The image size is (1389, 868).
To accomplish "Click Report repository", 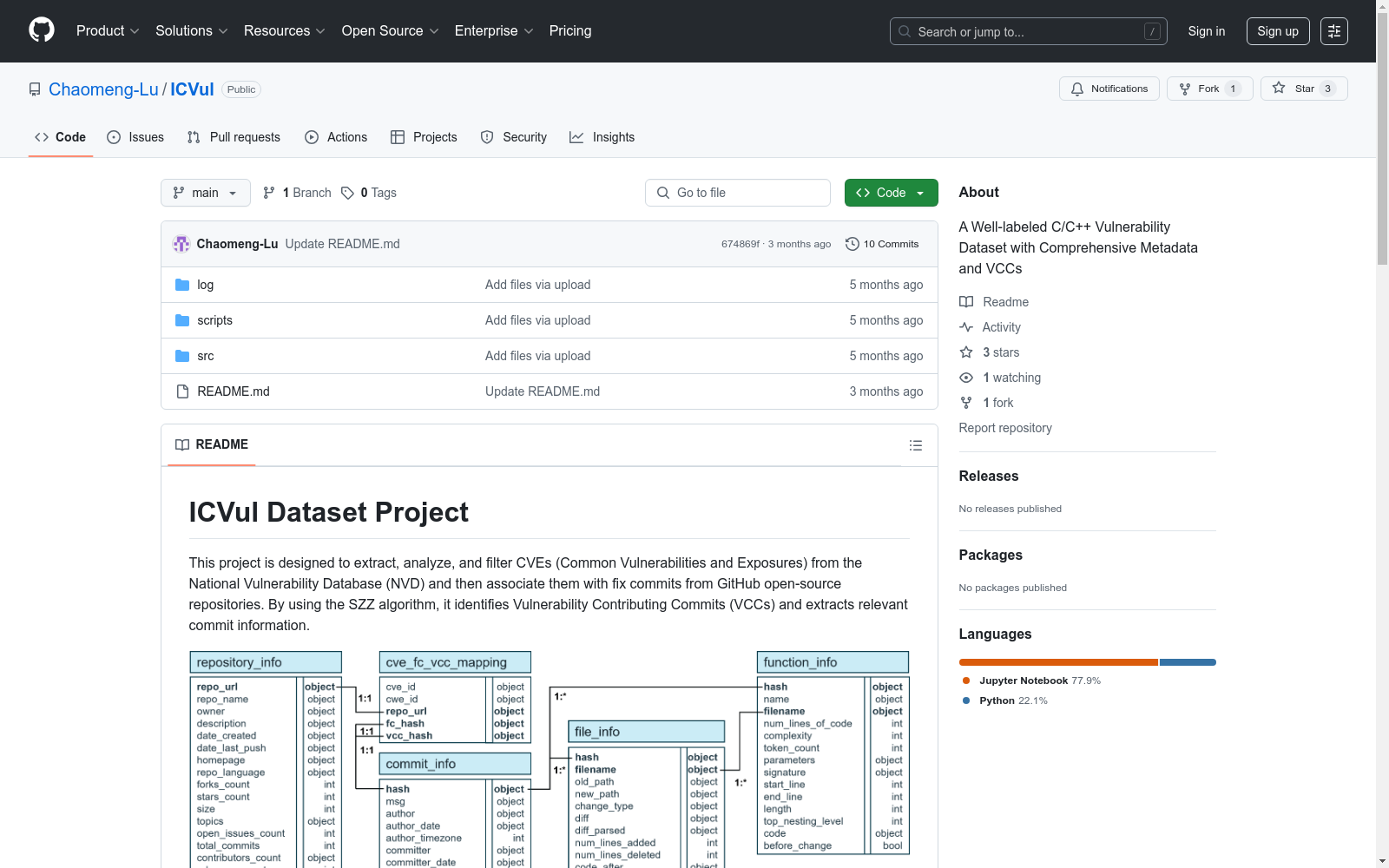I will click(x=1005, y=428).
